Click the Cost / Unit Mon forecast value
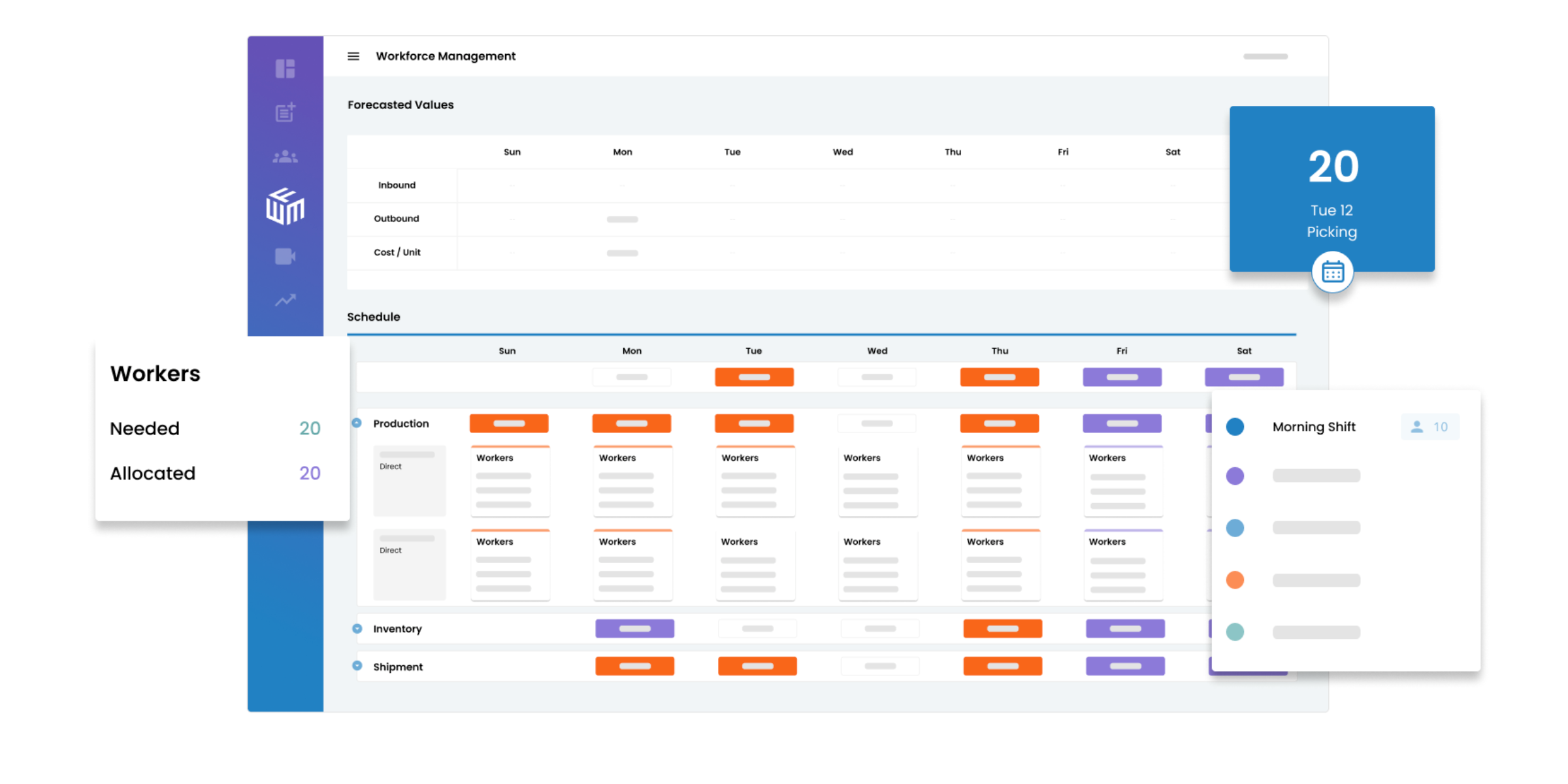Viewport: 1568px width, 784px height. tap(622, 253)
